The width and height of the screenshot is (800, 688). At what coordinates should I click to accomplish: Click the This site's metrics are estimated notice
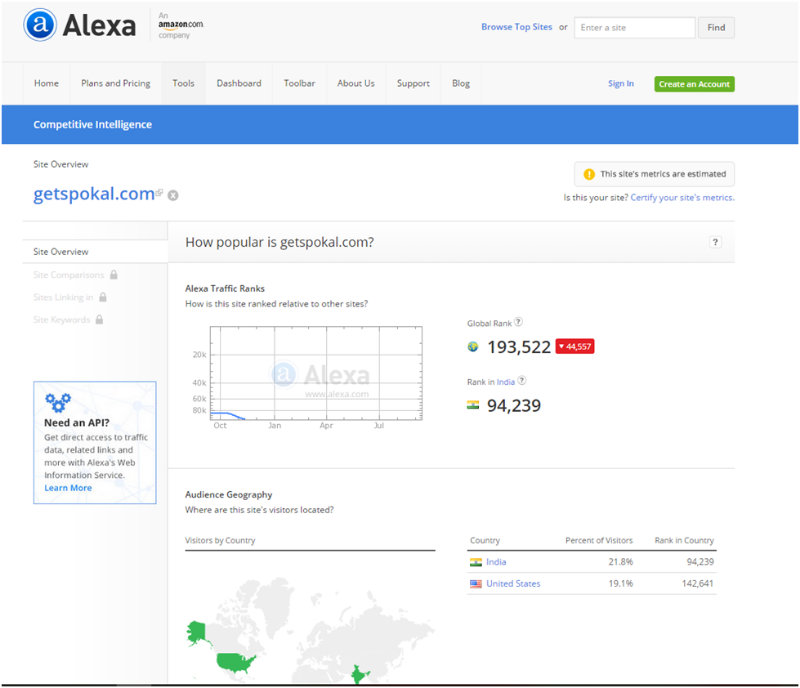pos(655,174)
